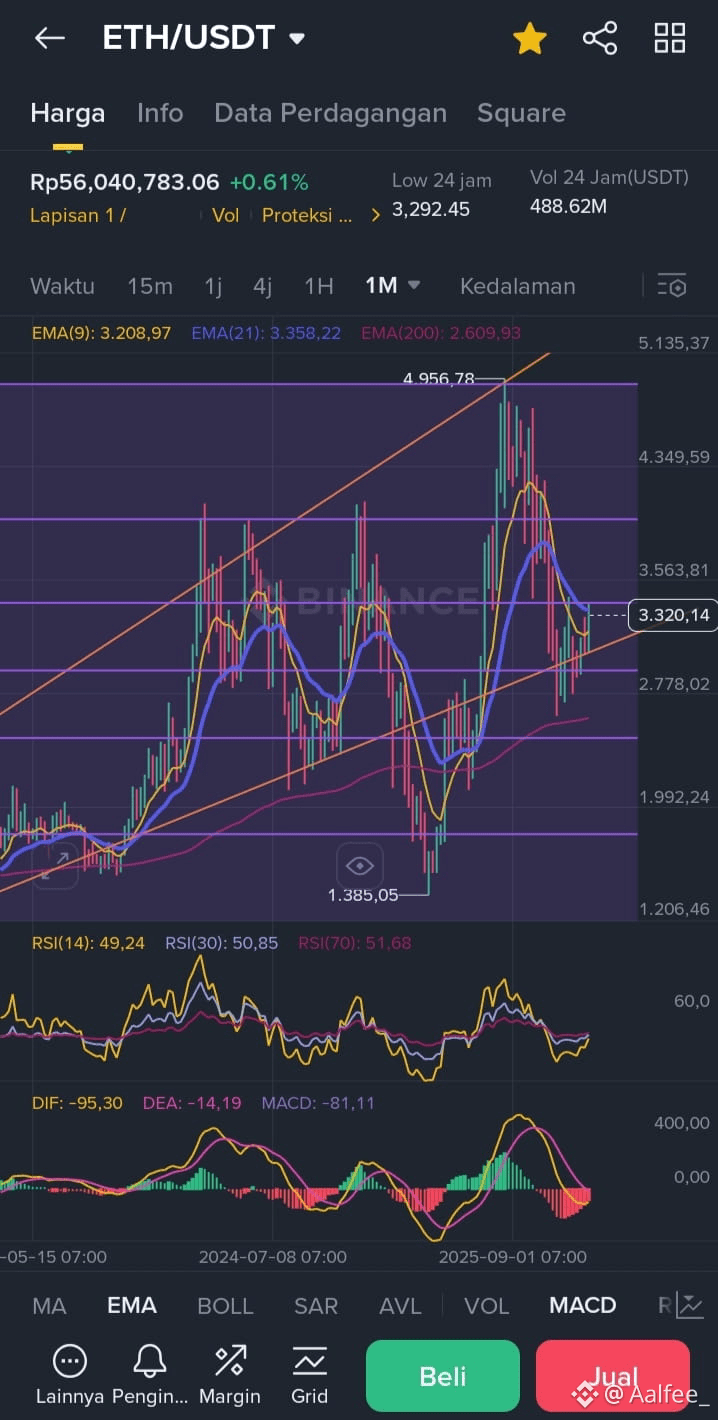Tap the Vol tag
The width and height of the screenshot is (718, 1420).
click(x=226, y=215)
